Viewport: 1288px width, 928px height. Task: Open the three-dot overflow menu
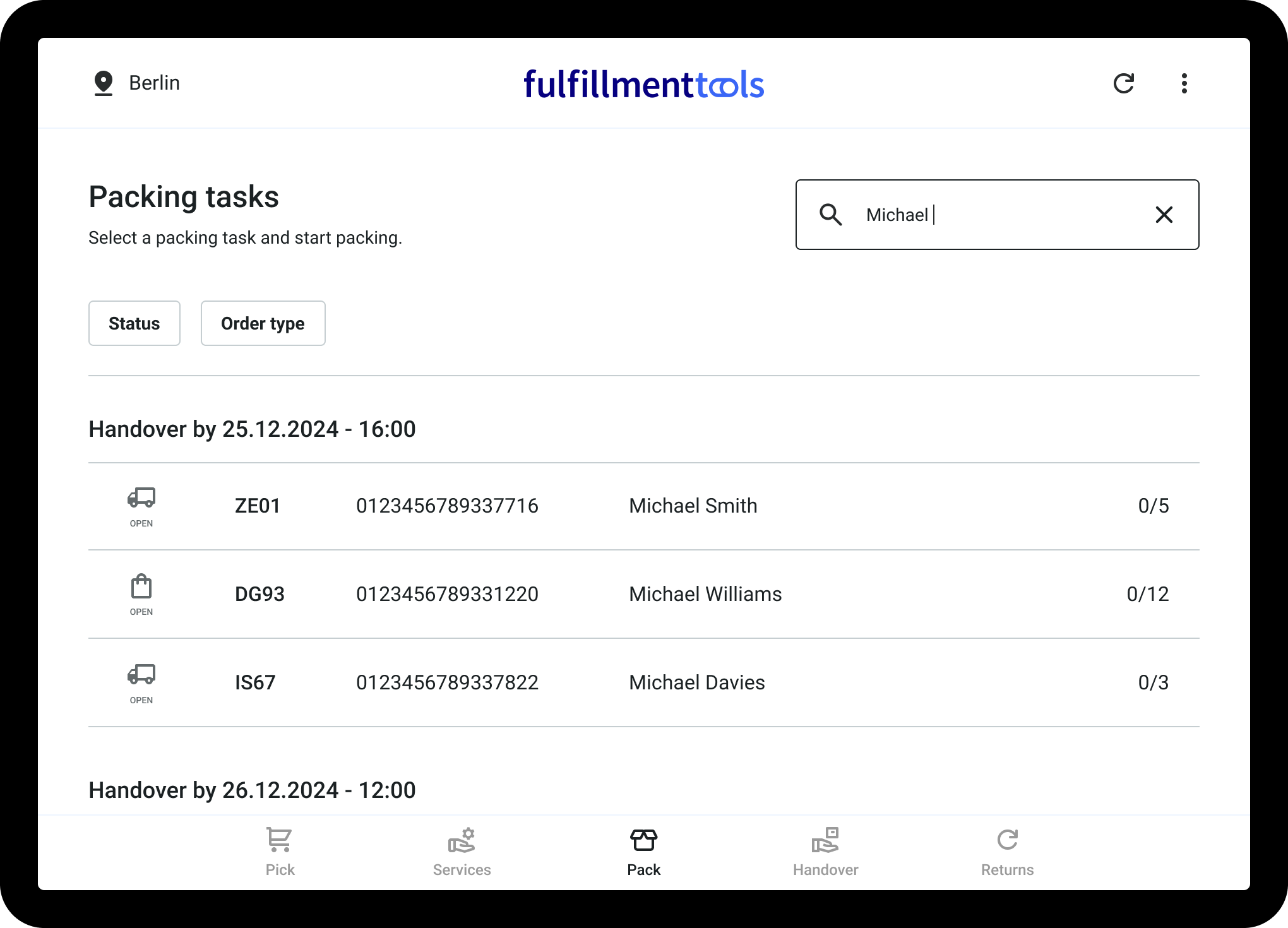[1184, 83]
